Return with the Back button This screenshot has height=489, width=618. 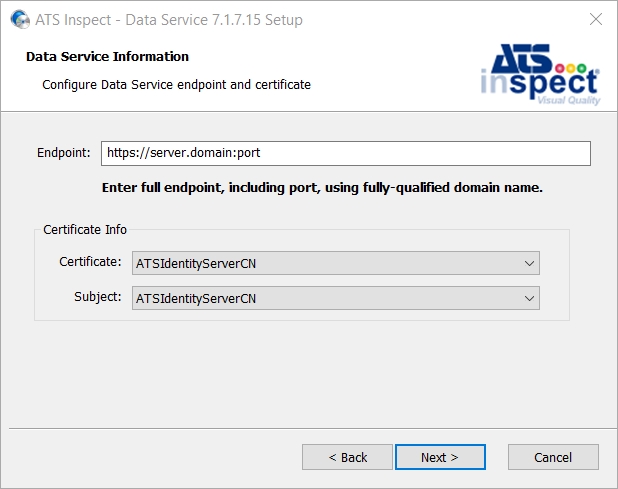tap(347, 457)
